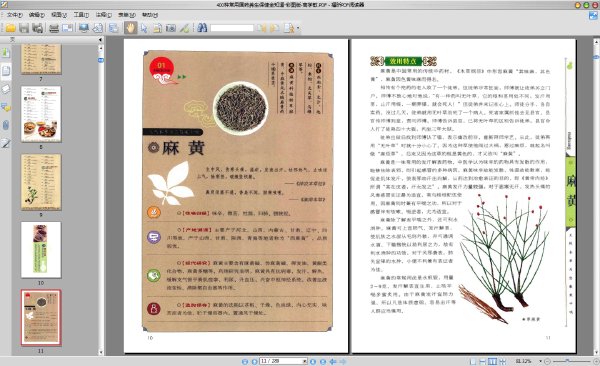Open the zoom percentage dropdown
This screenshot has height=366, width=600.
coord(540,361)
